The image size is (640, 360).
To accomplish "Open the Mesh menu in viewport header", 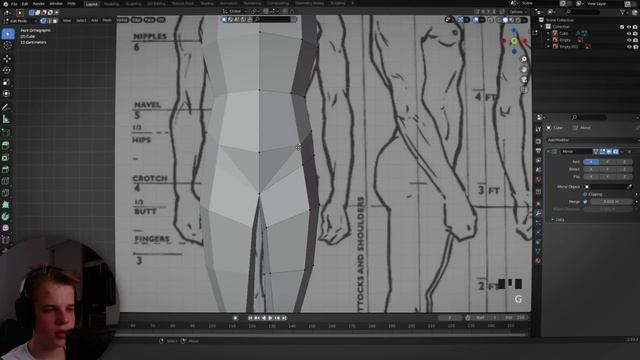I will (107, 20).
